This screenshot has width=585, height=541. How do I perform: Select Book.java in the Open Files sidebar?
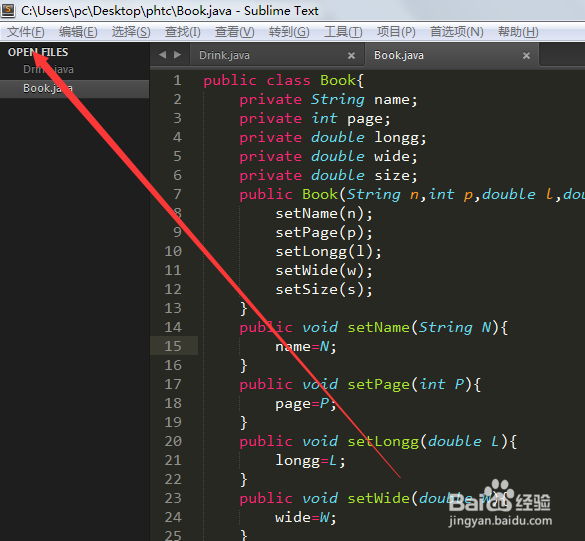(x=75, y=88)
